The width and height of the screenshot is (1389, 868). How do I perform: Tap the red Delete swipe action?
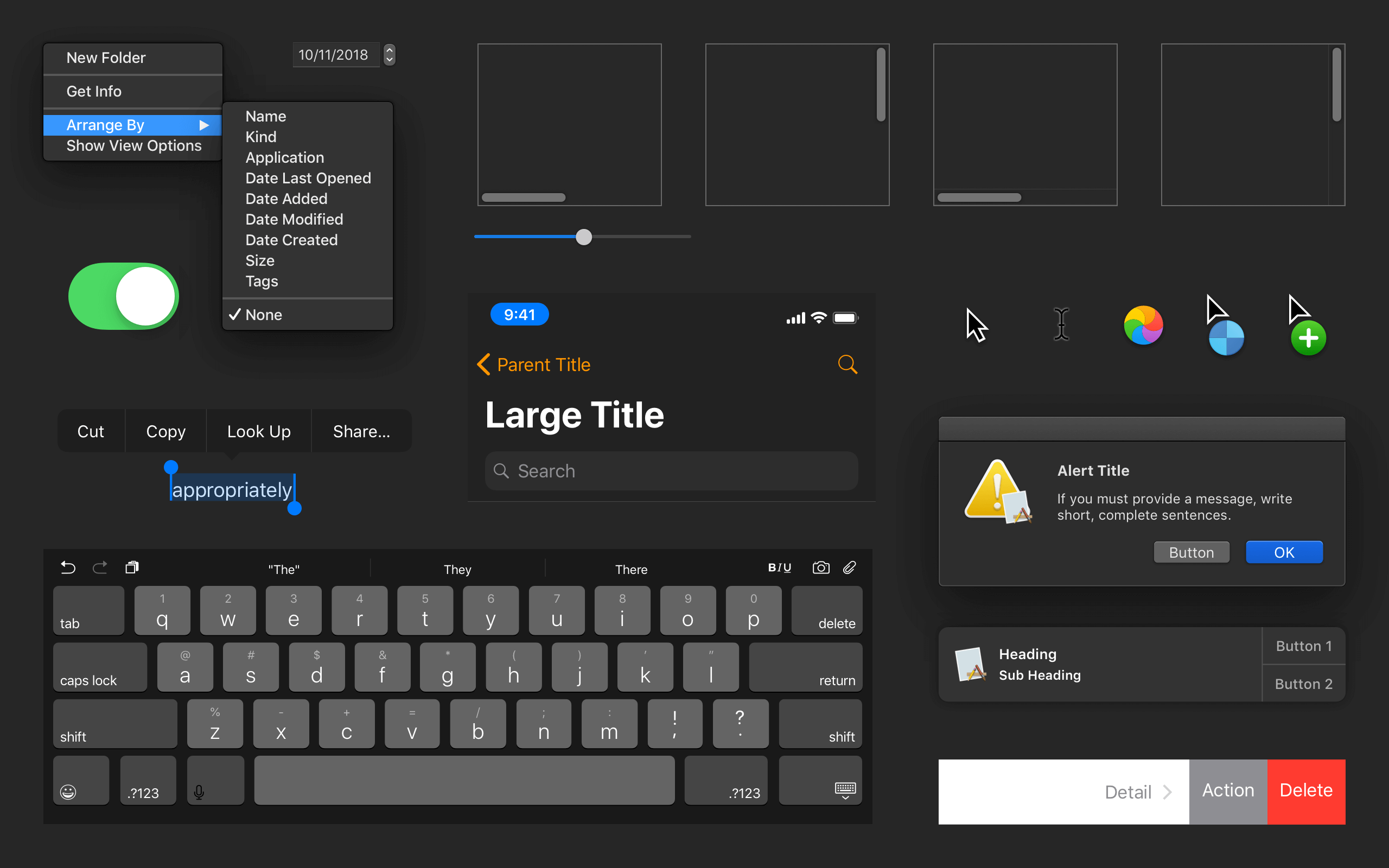[x=1306, y=791]
